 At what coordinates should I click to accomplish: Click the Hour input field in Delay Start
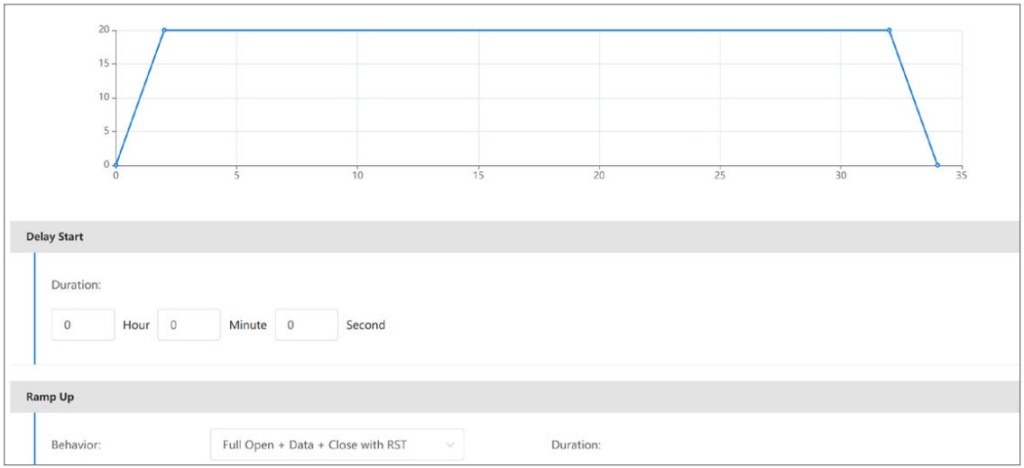point(83,325)
